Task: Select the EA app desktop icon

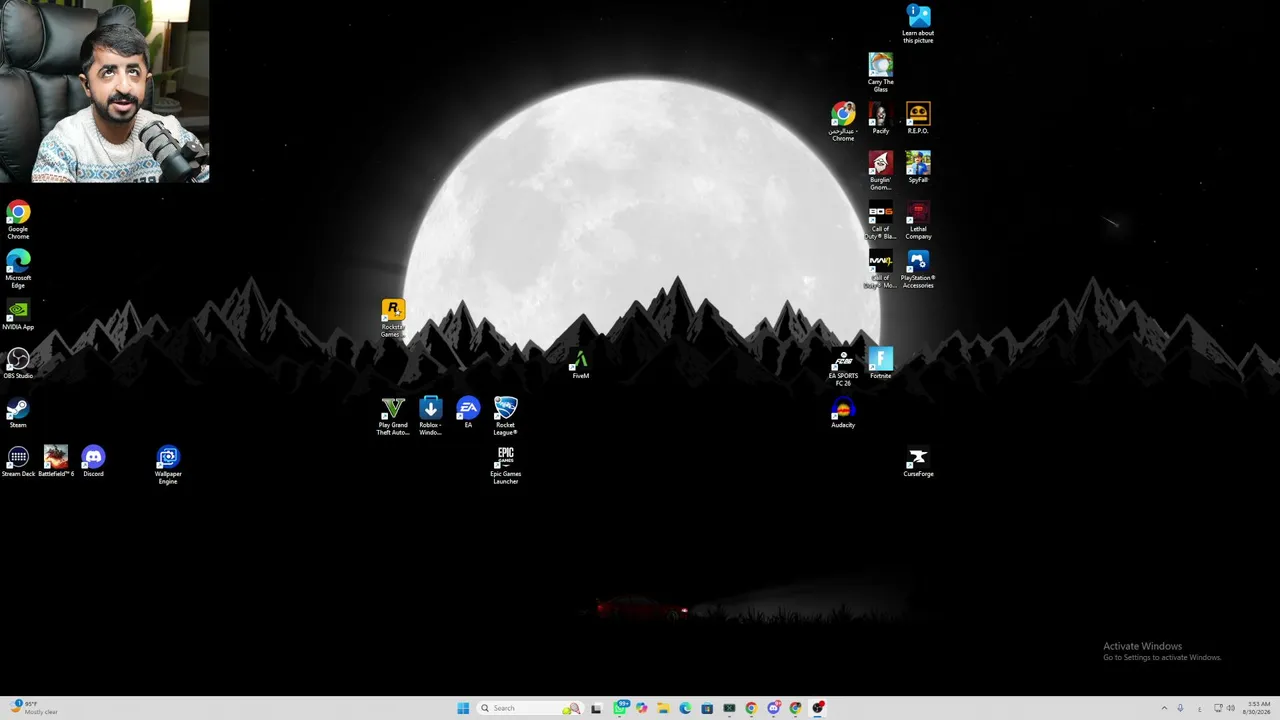Action: coord(468,412)
